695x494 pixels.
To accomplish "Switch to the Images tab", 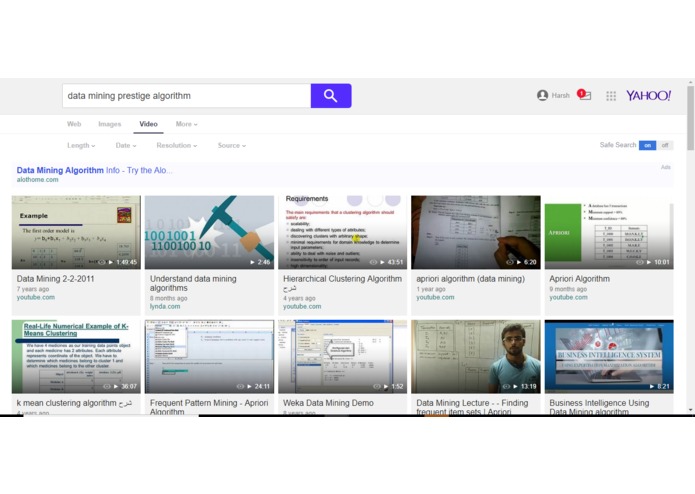I will tap(109, 124).
